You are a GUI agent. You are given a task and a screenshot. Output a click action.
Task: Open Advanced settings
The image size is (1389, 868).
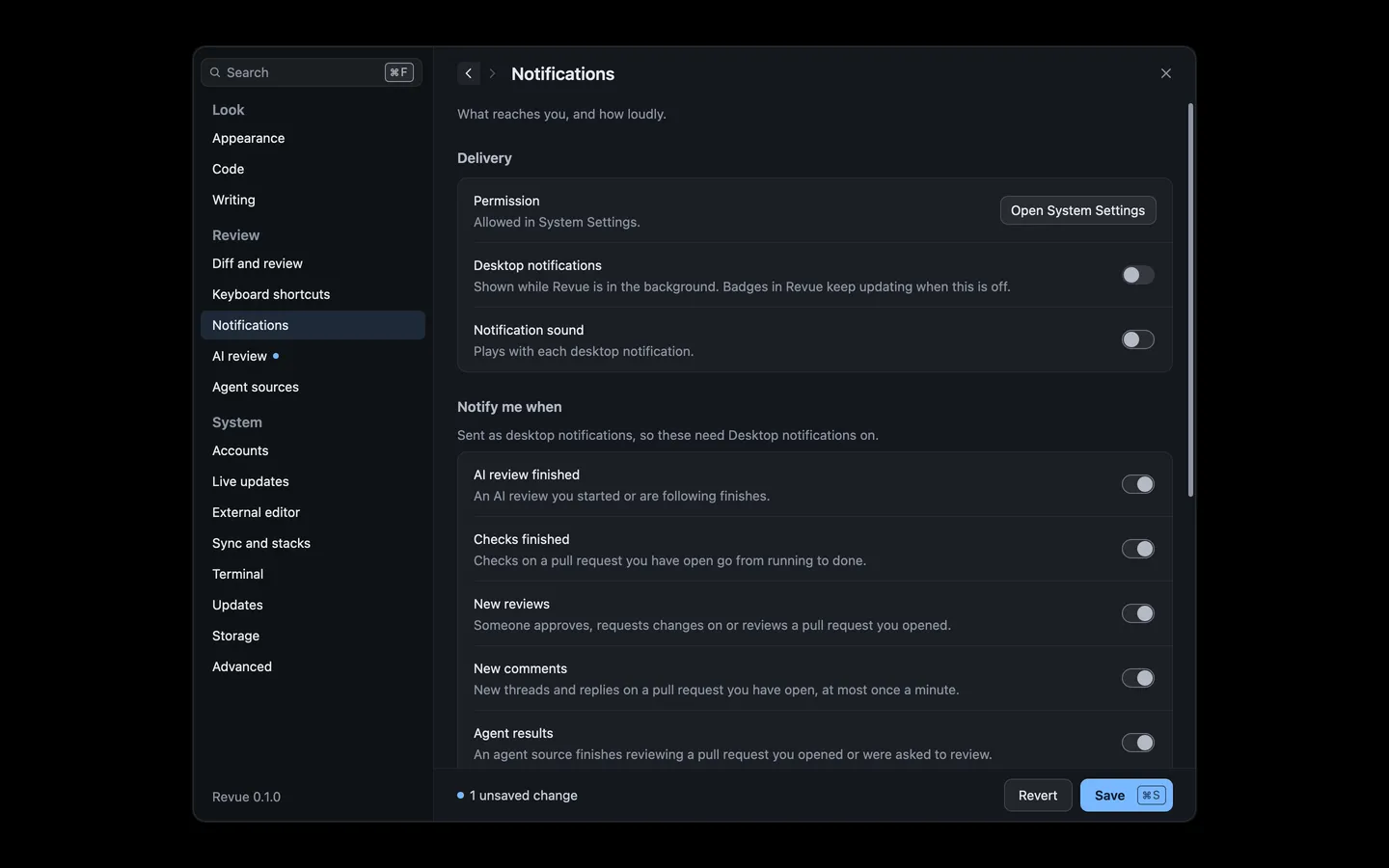313,666
